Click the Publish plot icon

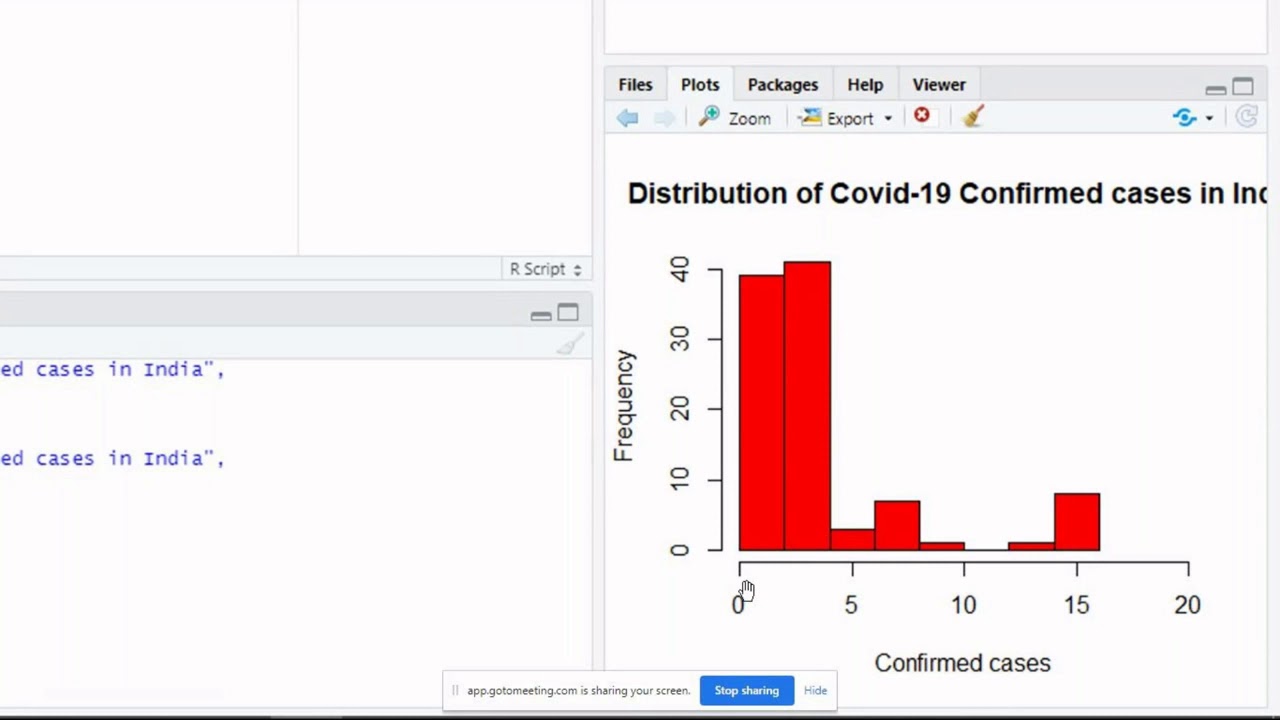pos(1184,118)
